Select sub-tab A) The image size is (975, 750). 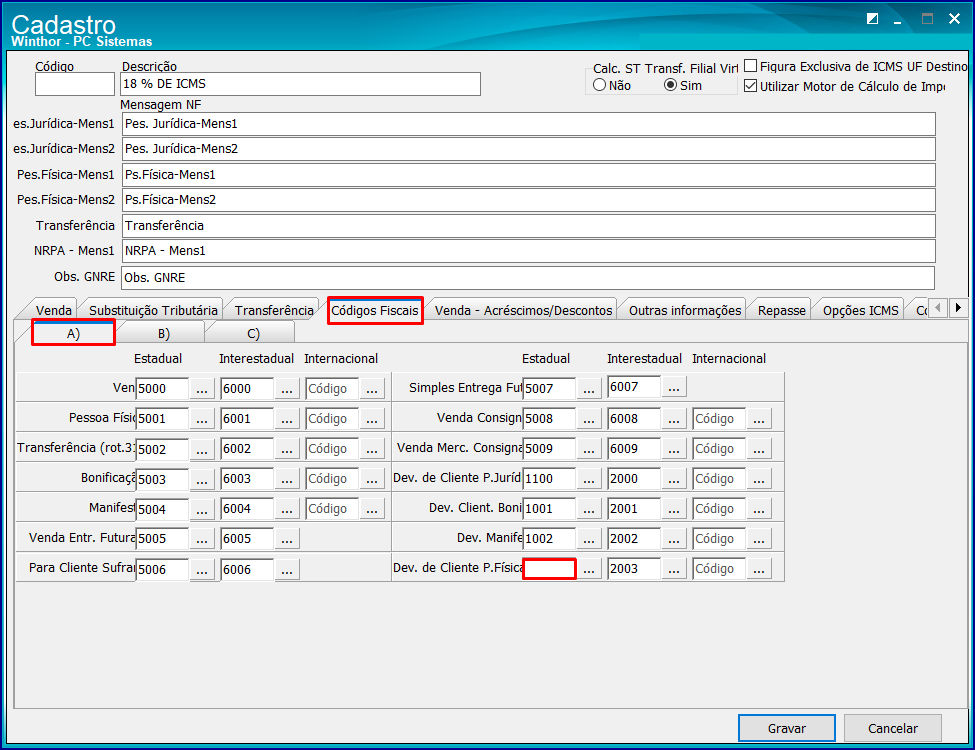tap(73, 333)
